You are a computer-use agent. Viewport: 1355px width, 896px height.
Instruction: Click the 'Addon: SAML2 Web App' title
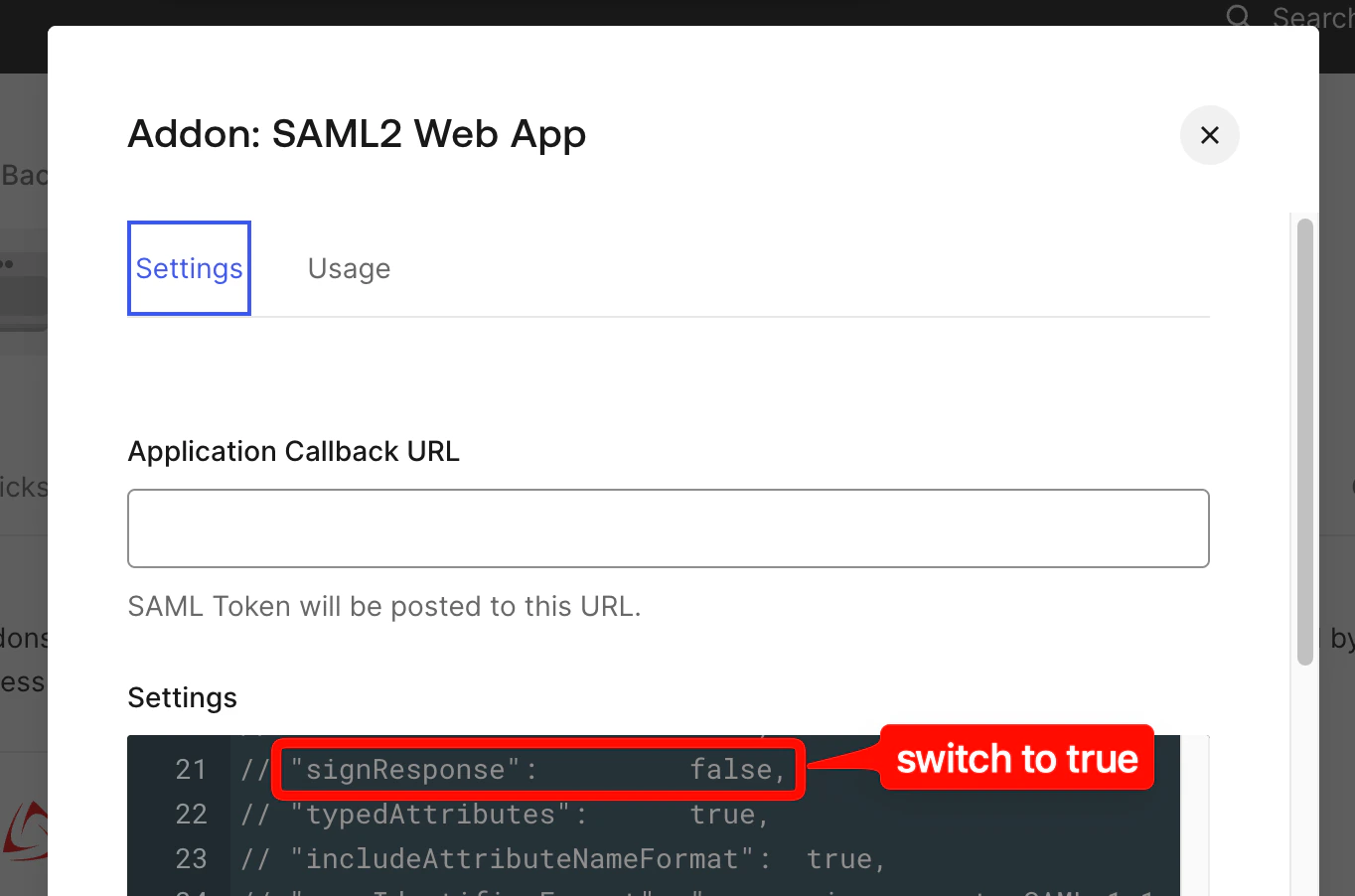pyautogui.click(x=356, y=134)
